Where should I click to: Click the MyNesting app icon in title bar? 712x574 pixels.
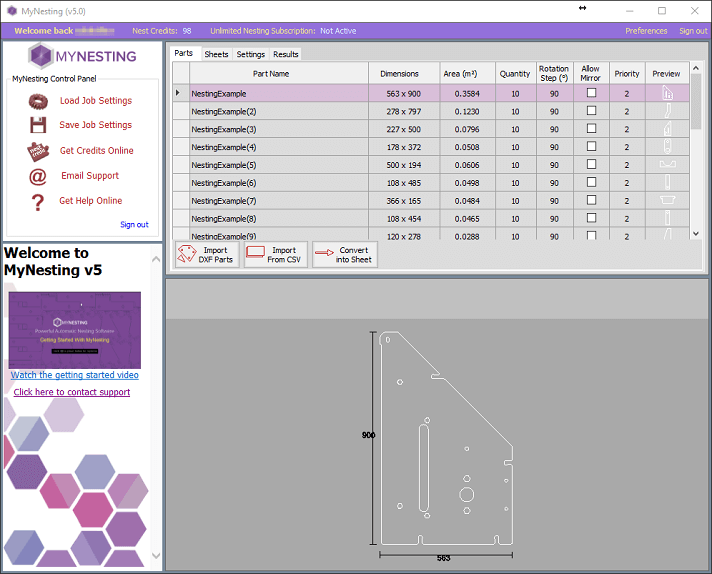tap(12, 11)
